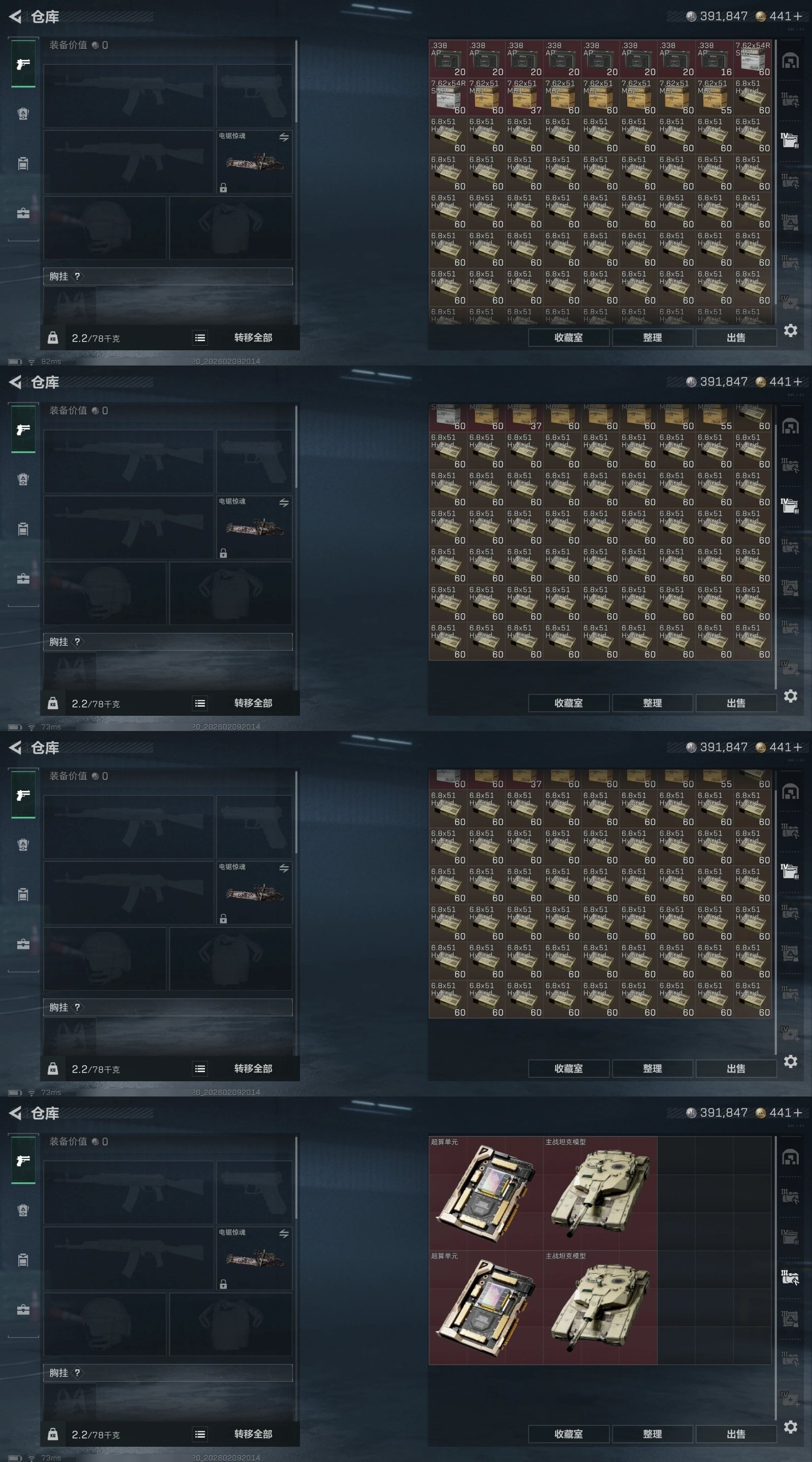Open the highlighted III toolbox storage tab
Screen dimensions: 812x1462
[x=790, y=1277]
